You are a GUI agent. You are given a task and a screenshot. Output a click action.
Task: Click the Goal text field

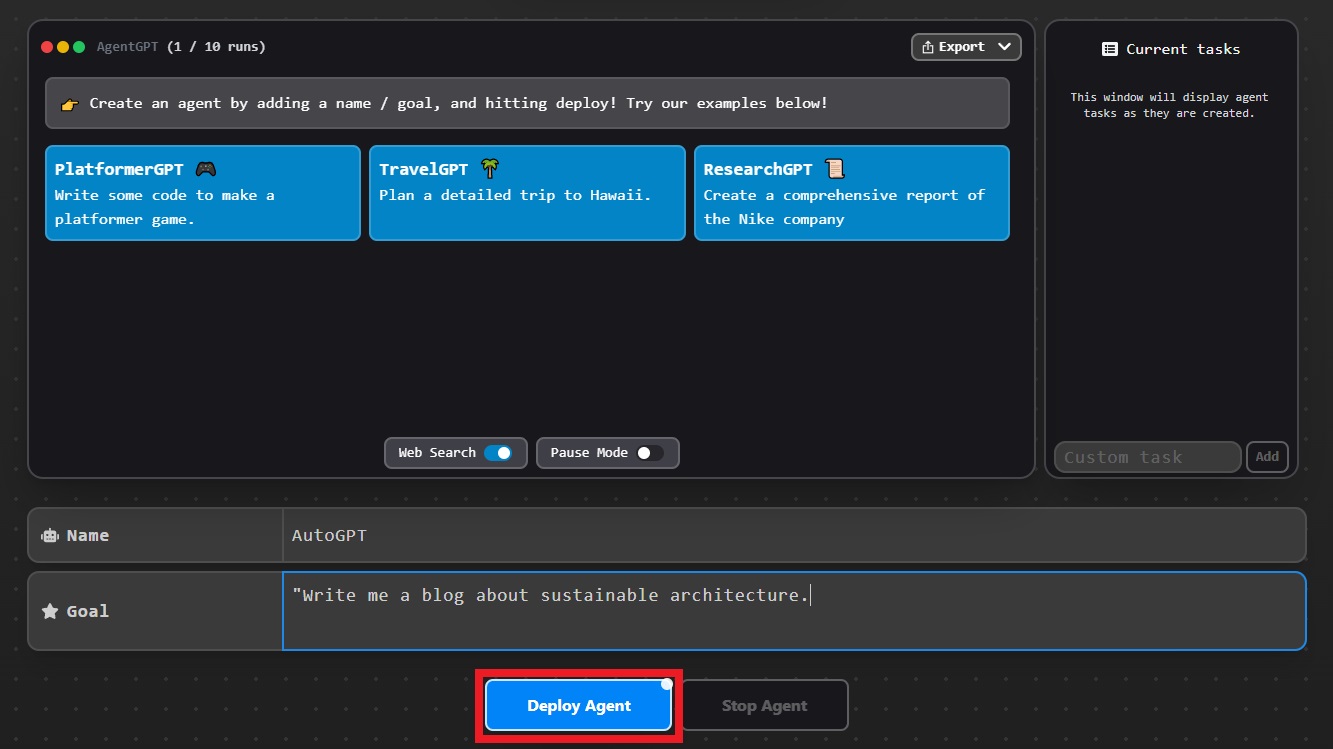pyautogui.click(x=794, y=611)
